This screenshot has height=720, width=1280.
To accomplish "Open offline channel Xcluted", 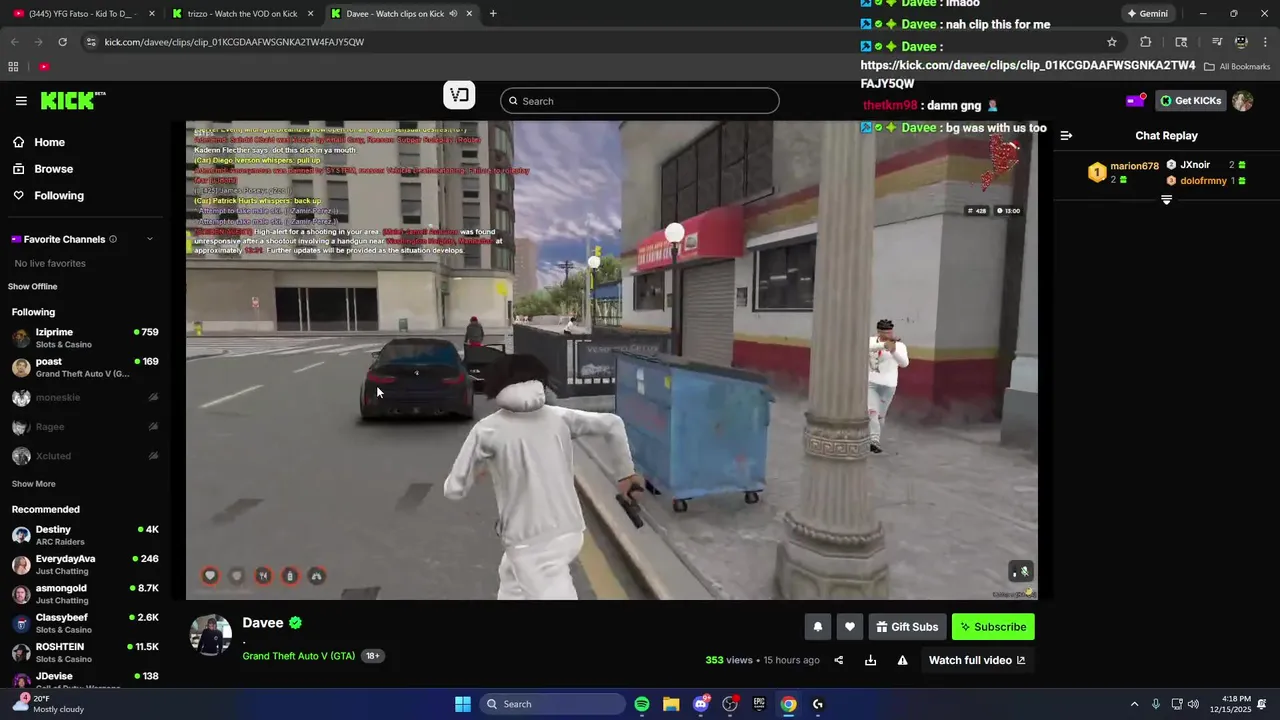I will click(85, 456).
